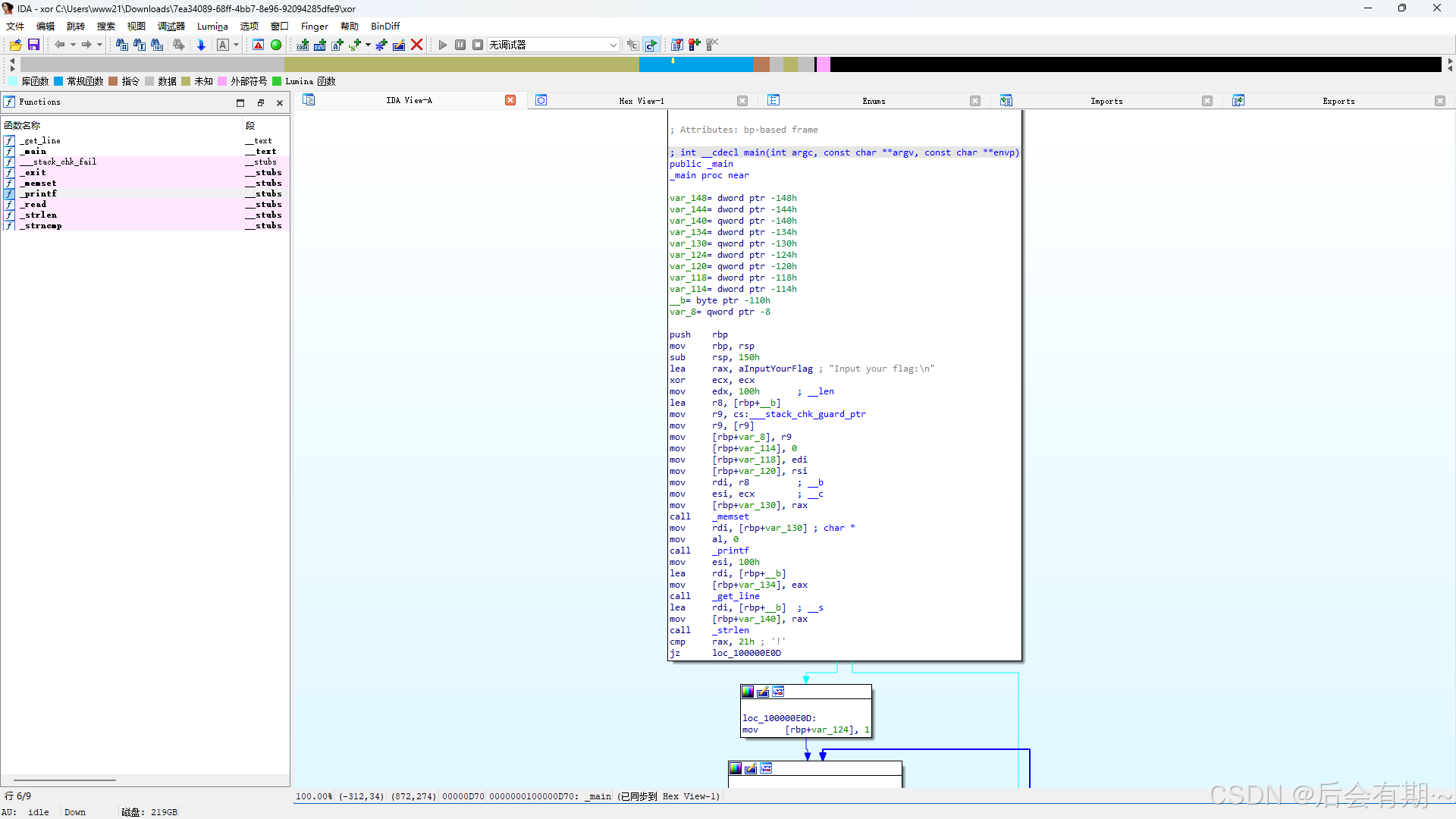Delete a function using the red X icon
The height and width of the screenshot is (819, 1456).
click(x=417, y=45)
